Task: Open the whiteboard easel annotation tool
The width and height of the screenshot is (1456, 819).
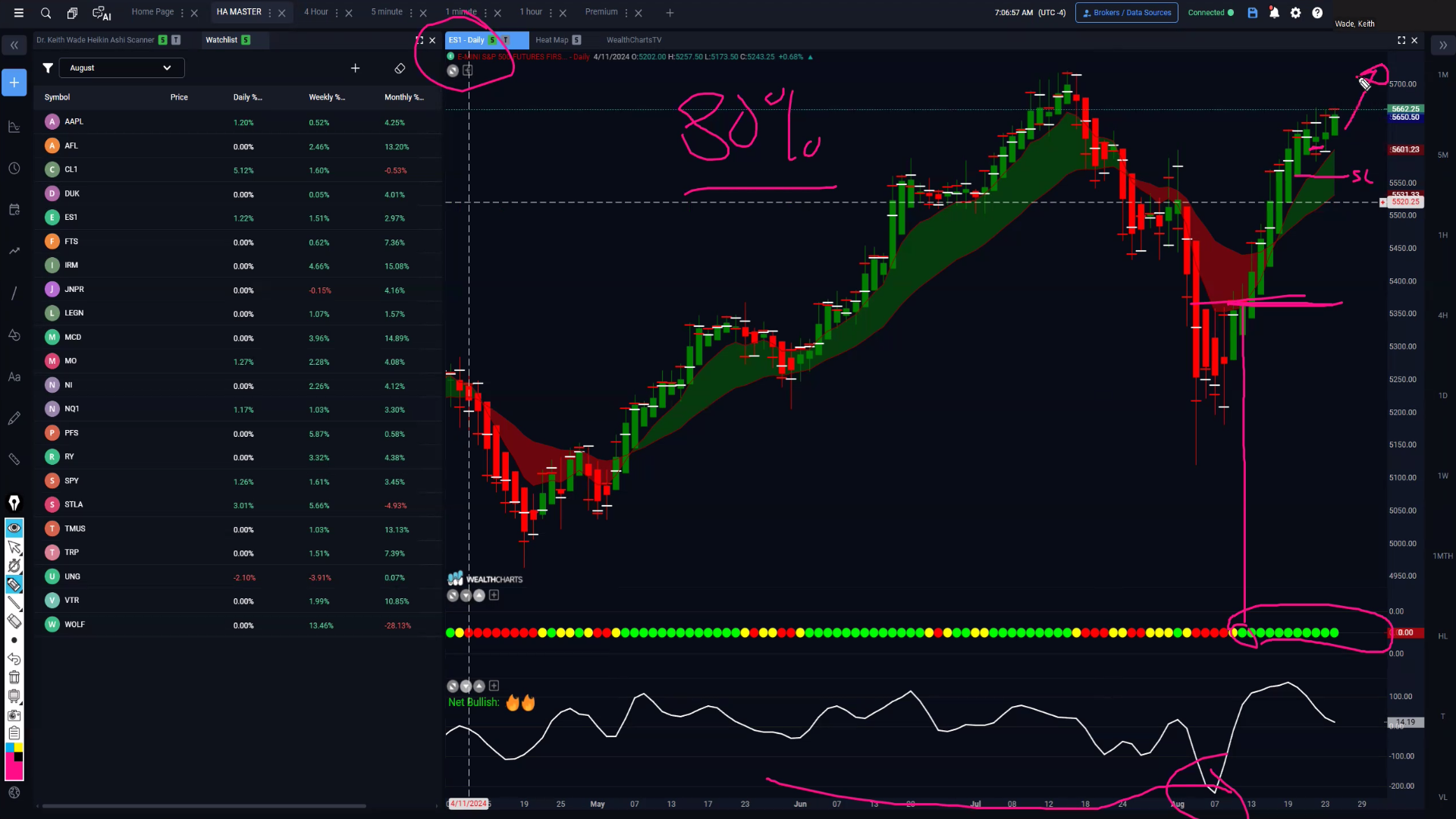Action: click(14, 696)
